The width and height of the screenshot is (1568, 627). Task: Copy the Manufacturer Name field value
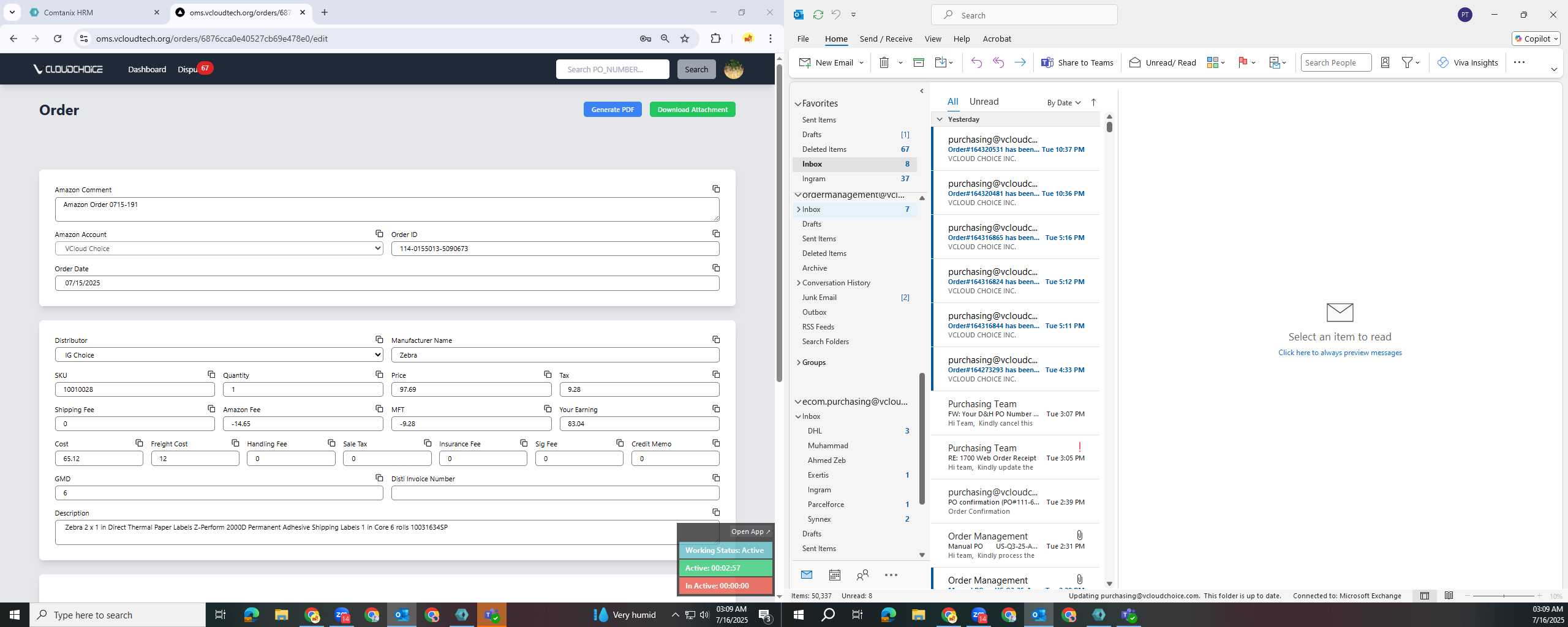715,339
